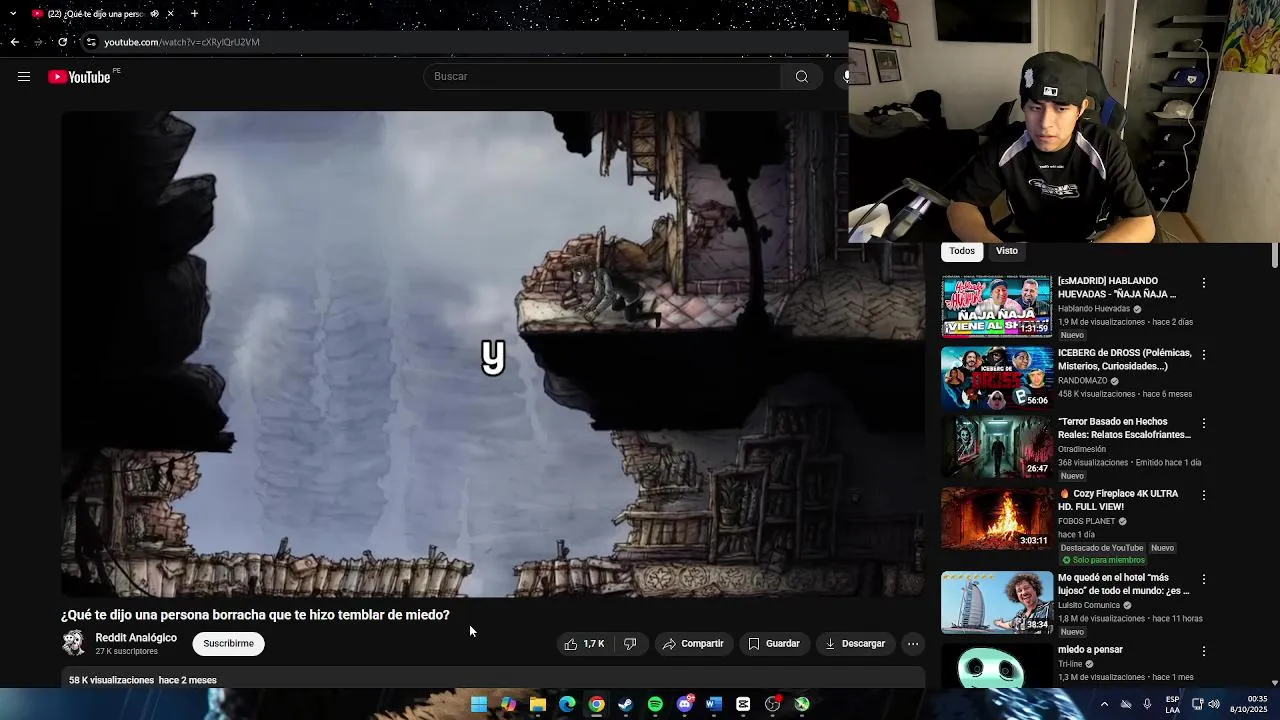Save the video with Guardar button
1280x720 pixels.
tap(774, 644)
